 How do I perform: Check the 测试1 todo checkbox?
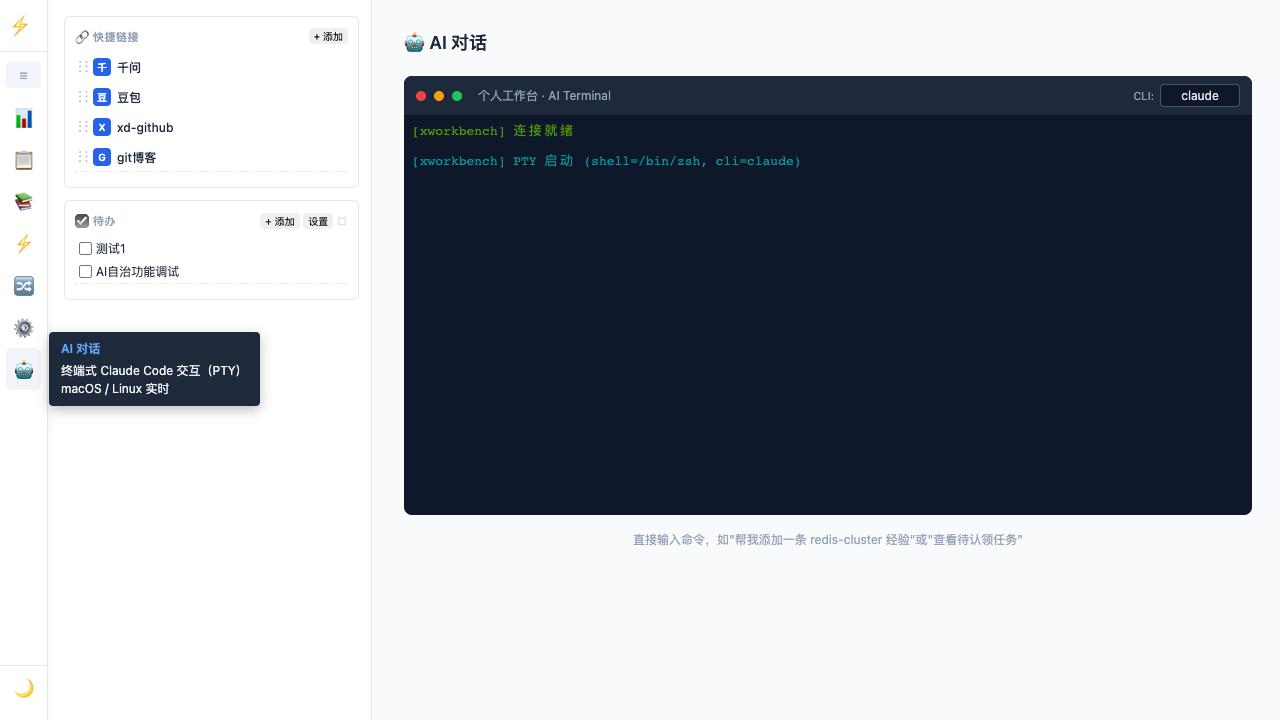point(85,249)
